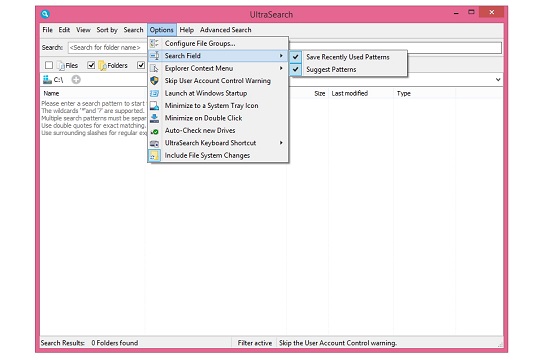Sort results by Name column header
550x360 pixels.
point(51,93)
